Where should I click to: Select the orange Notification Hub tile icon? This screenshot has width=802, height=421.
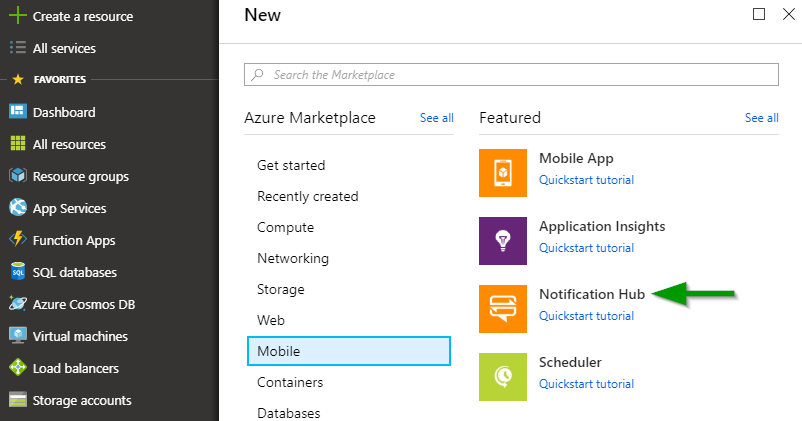503,309
